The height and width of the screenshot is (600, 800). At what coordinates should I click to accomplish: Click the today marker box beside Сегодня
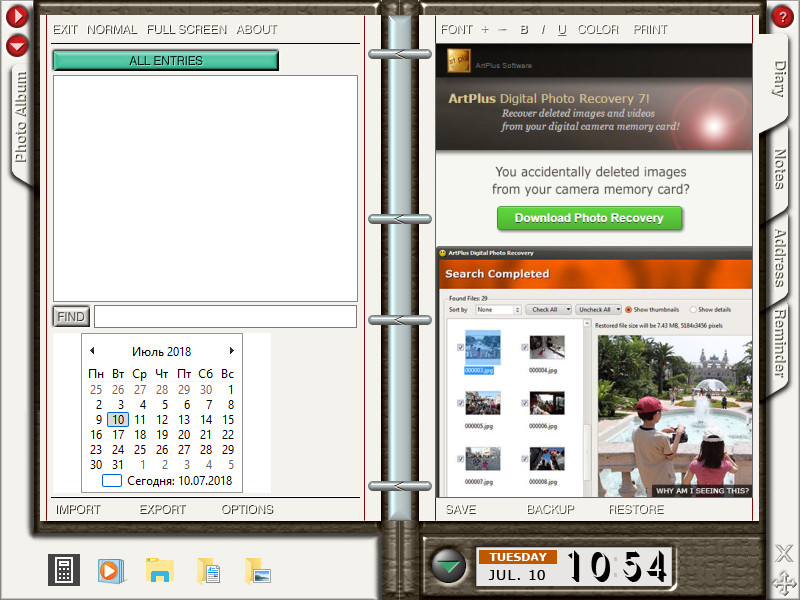112,481
